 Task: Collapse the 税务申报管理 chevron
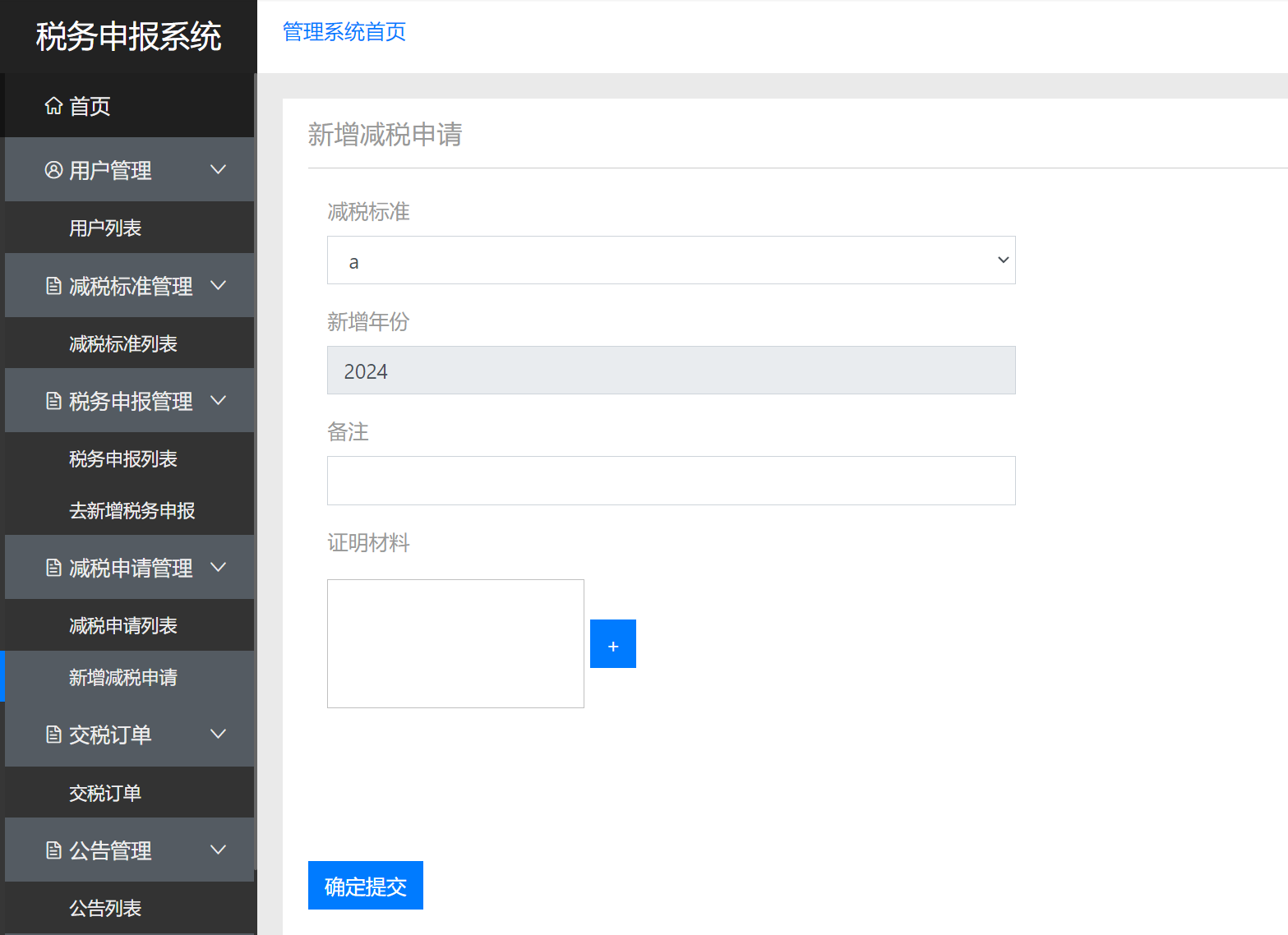(x=218, y=400)
